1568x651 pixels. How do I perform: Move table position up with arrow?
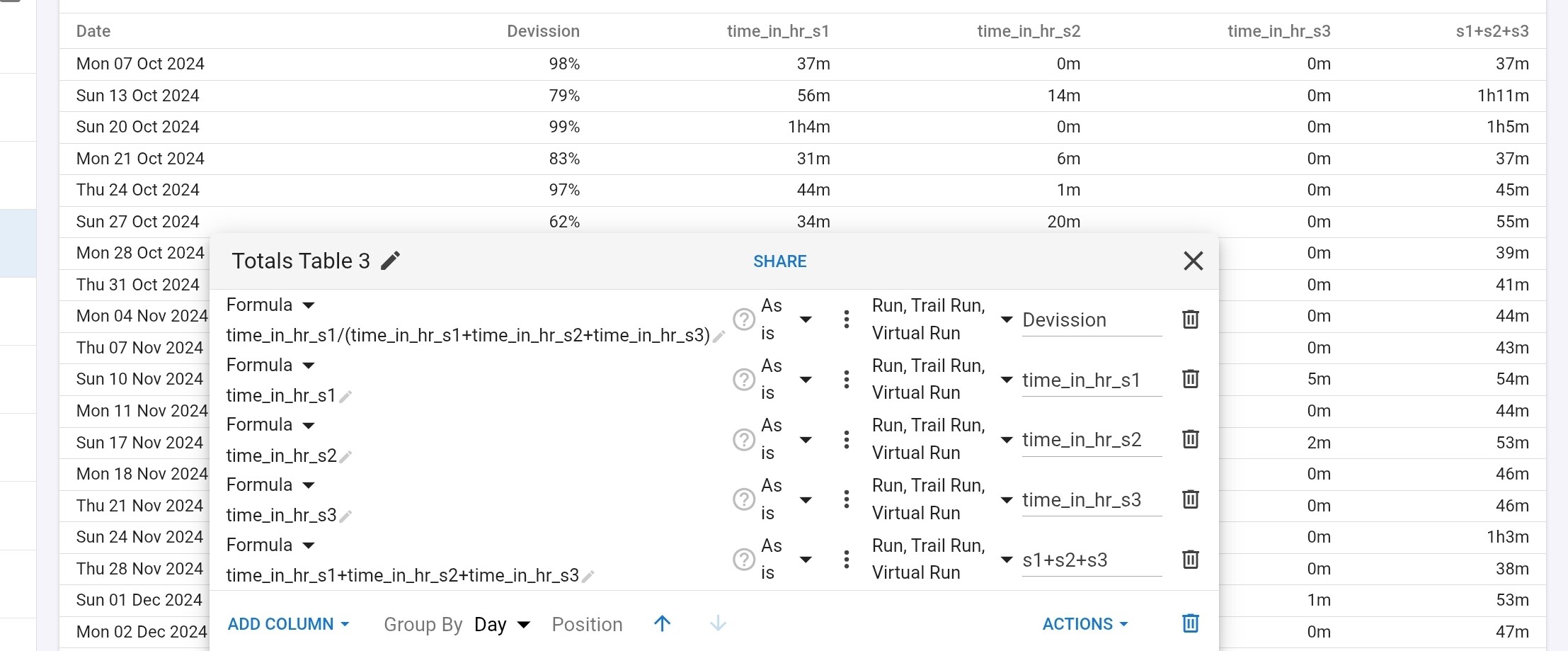pyautogui.click(x=662, y=623)
